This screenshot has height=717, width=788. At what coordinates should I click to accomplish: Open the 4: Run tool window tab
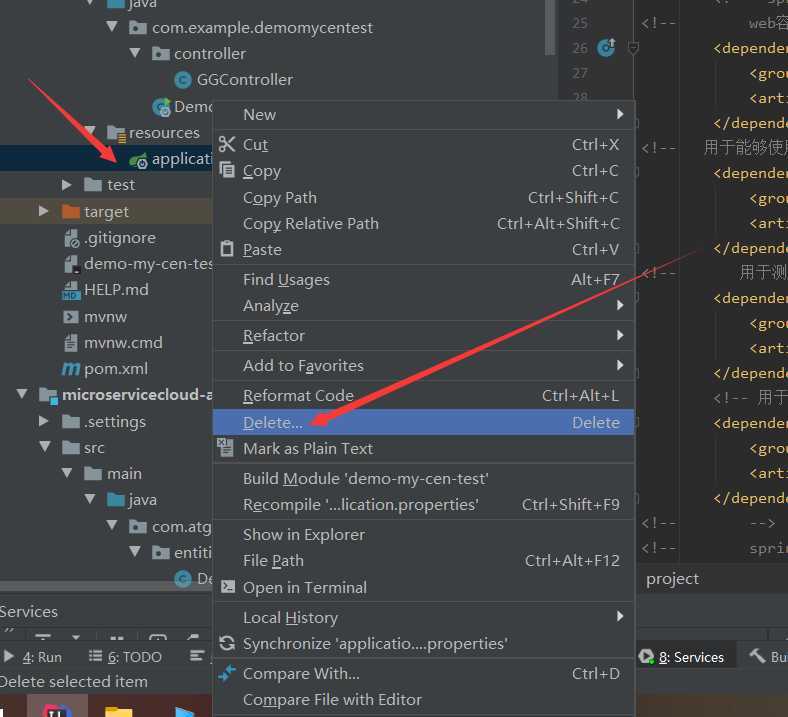pyautogui.click(x=33, y=656)
